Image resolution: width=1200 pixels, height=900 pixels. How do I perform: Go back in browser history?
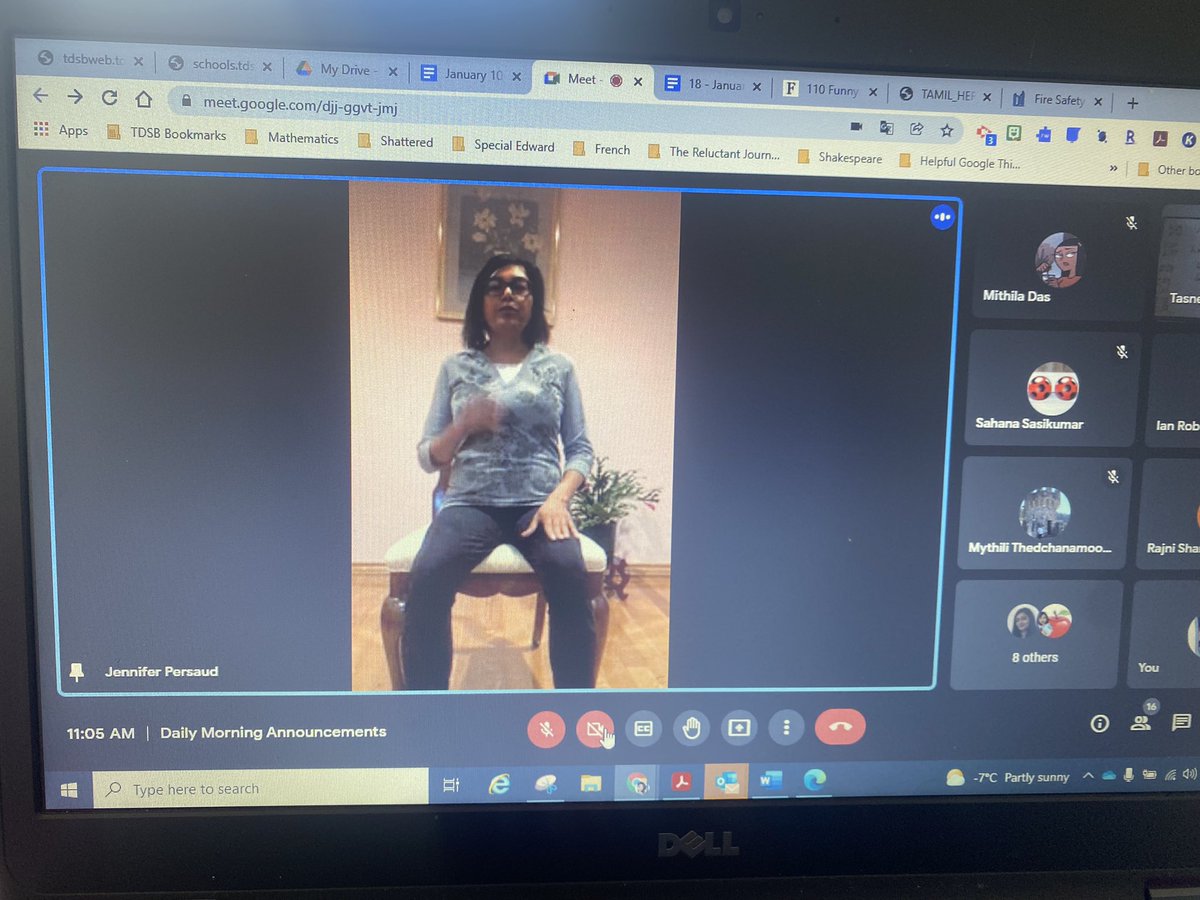click(41, 95)
